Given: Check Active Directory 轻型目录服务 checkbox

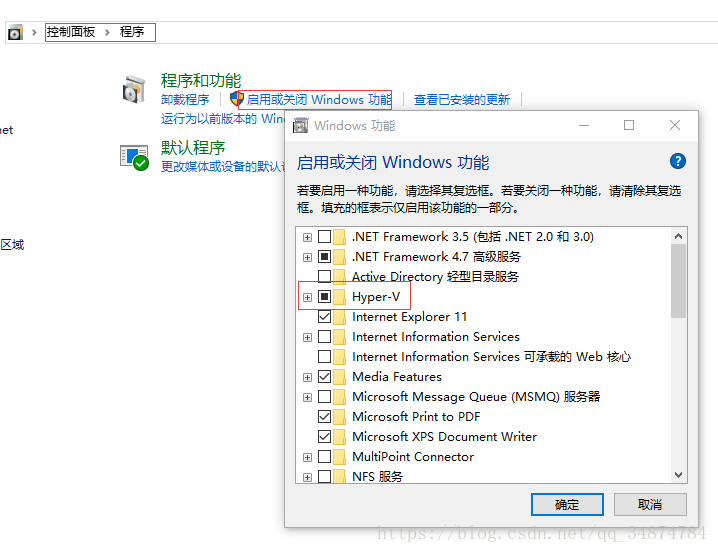Looking at the screenshot, I should [x=324, y=276].
